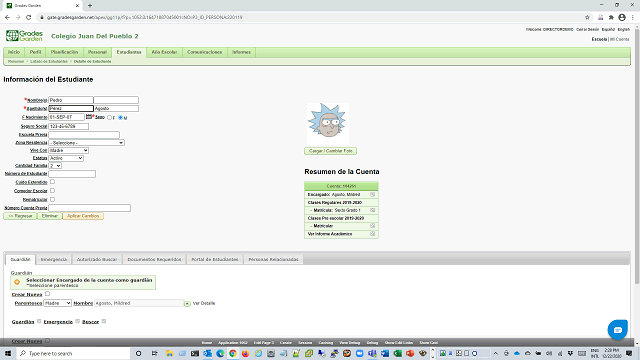Viewport: 640px width, 360px height.
Task: Click the edit icon beside Encargado Agosto, Mildred
Action: 372,195
